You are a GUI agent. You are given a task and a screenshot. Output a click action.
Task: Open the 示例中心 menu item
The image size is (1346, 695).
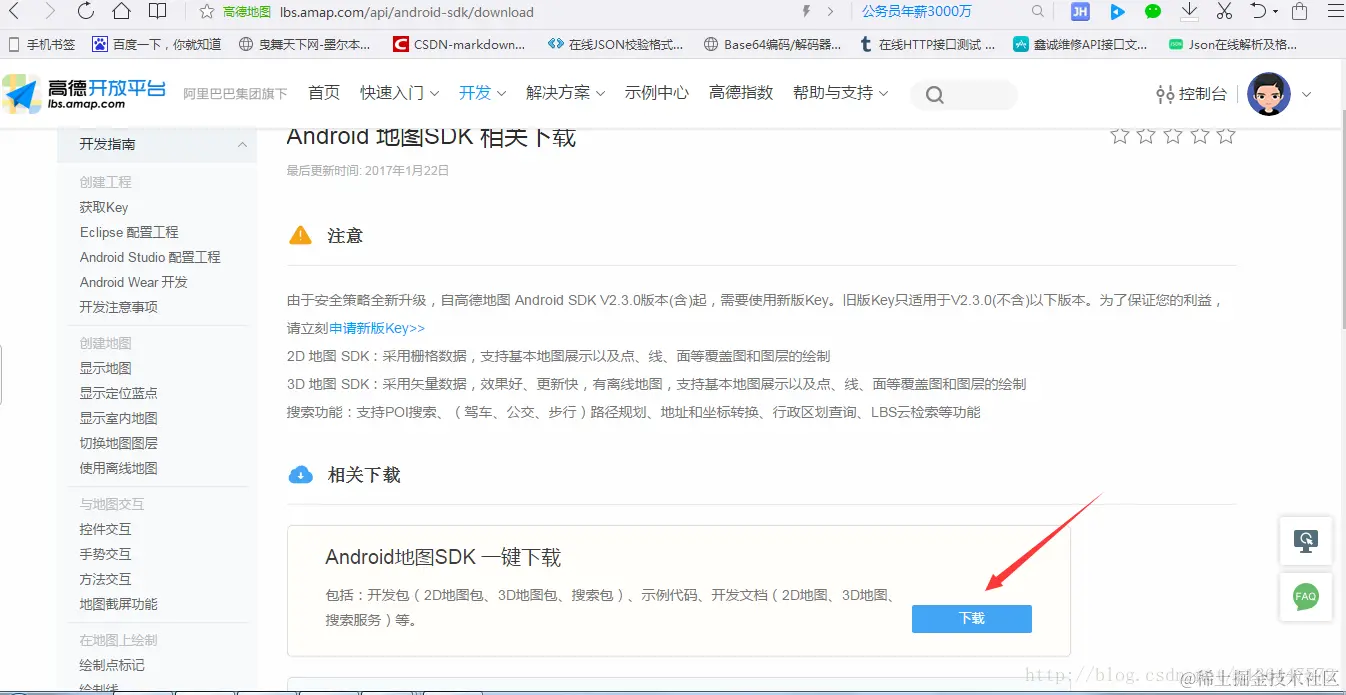[x=657, y=92]
